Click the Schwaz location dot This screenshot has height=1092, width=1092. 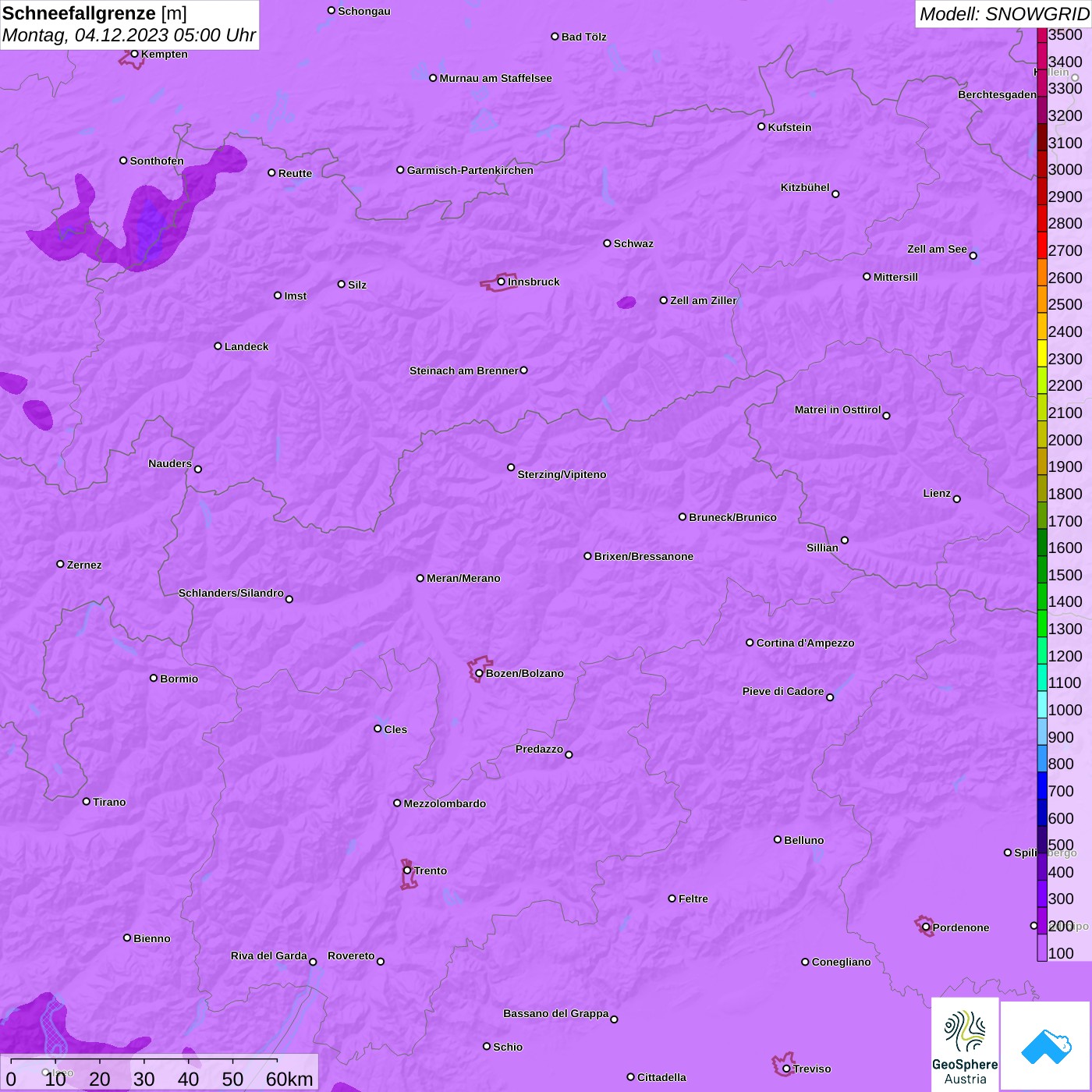(x=607, y=243)
